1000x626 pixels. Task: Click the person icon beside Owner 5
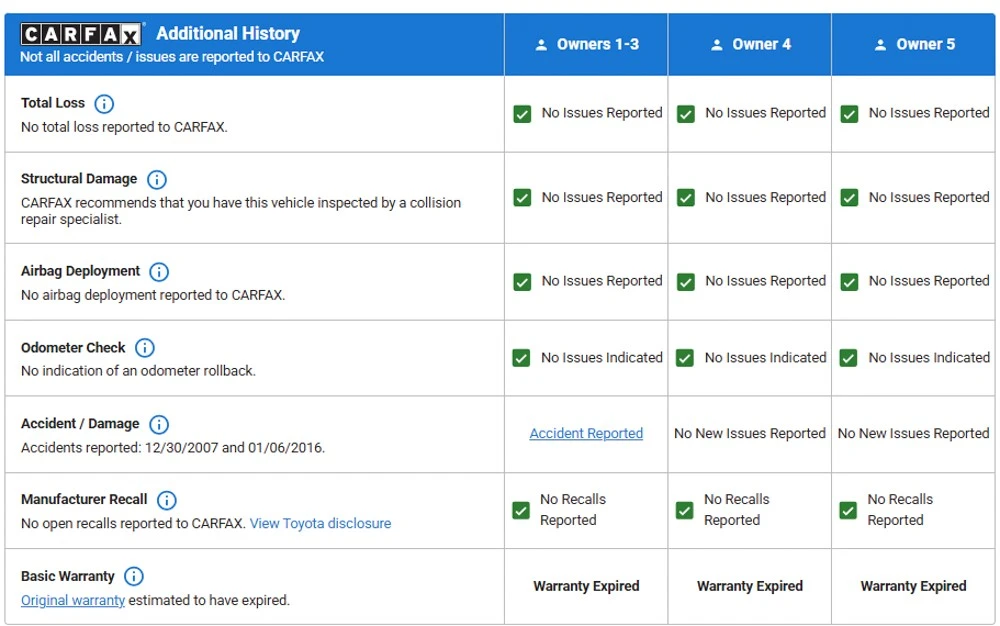(881, 45)
